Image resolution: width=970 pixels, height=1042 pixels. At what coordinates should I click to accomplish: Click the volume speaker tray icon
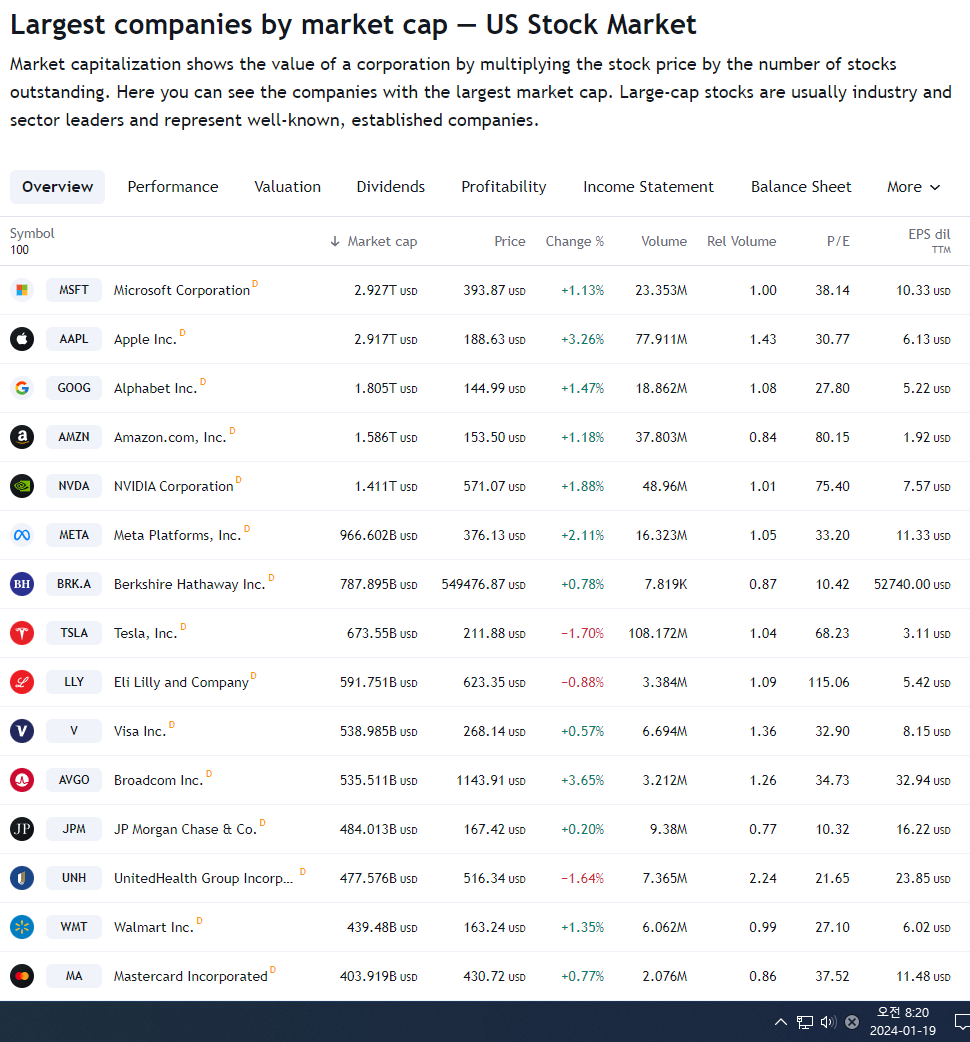828,1022
